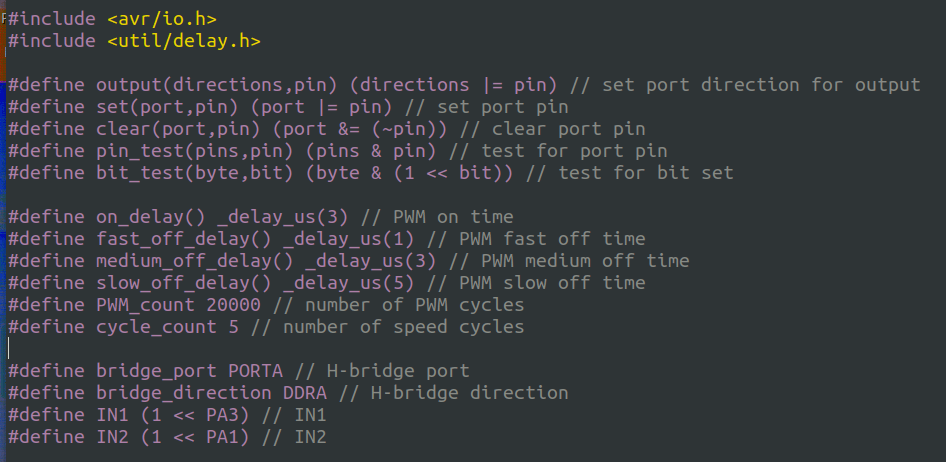Click the pin_test macro name
946x462 pixels.
coord(139,151)
